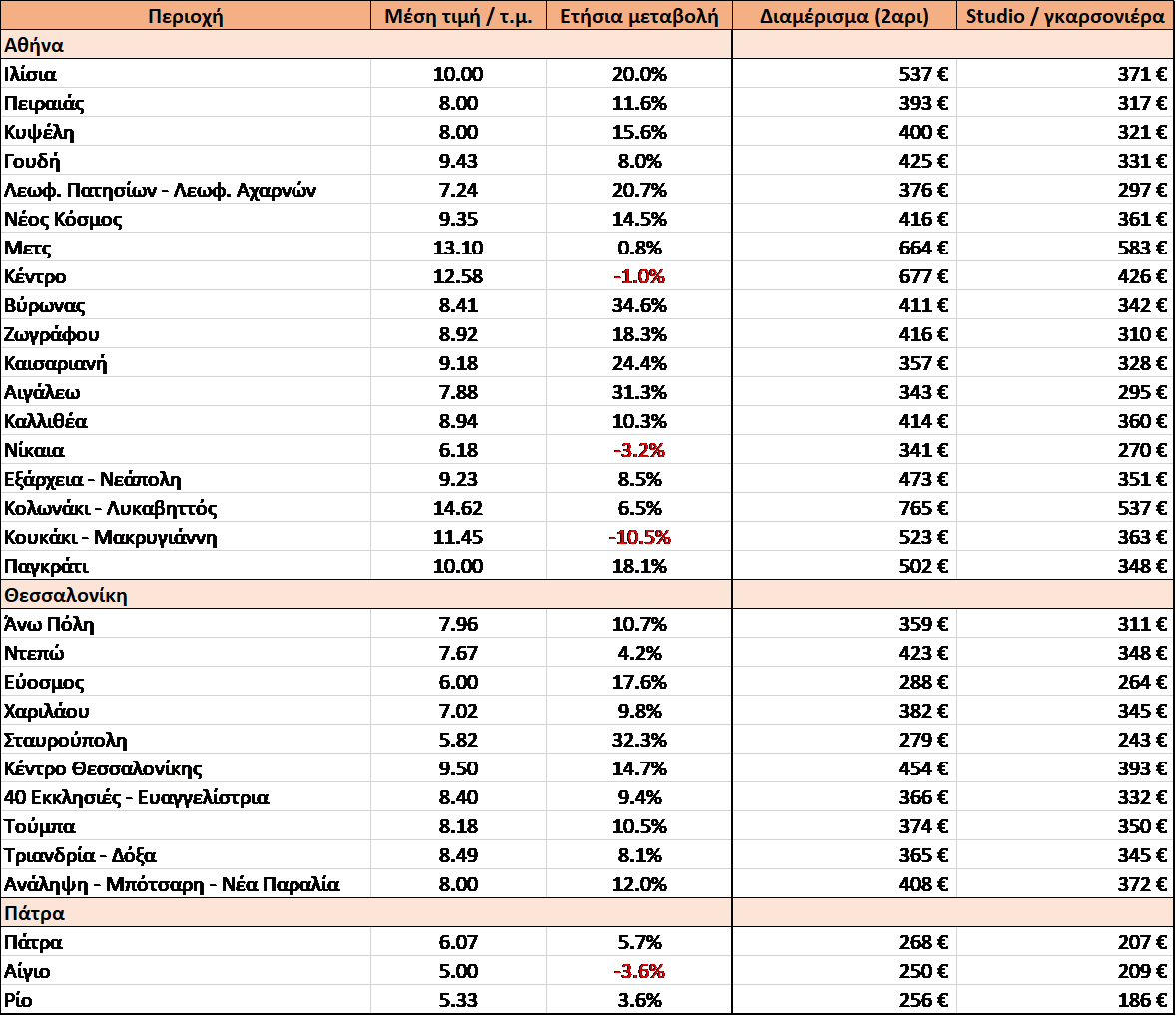
Task: Click the '186 €' studio price
Action: 1142,1000
